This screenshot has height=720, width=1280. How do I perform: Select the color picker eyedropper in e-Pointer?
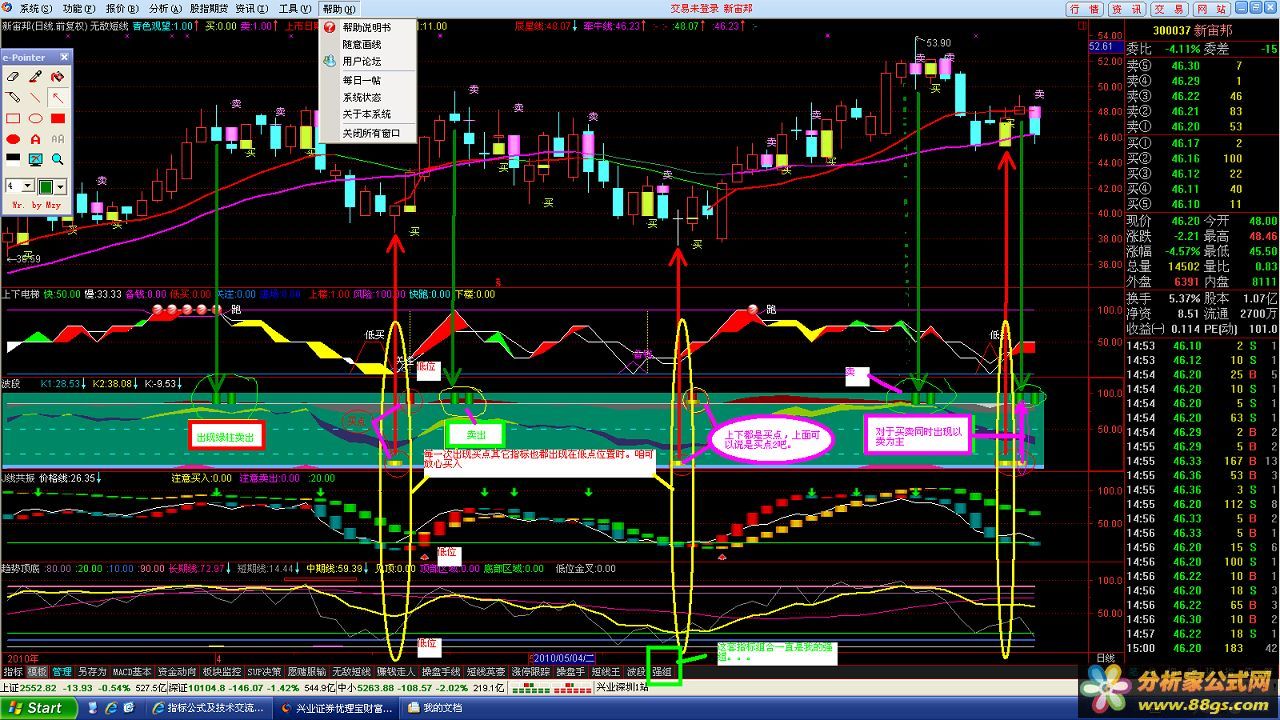pos(36,77)
